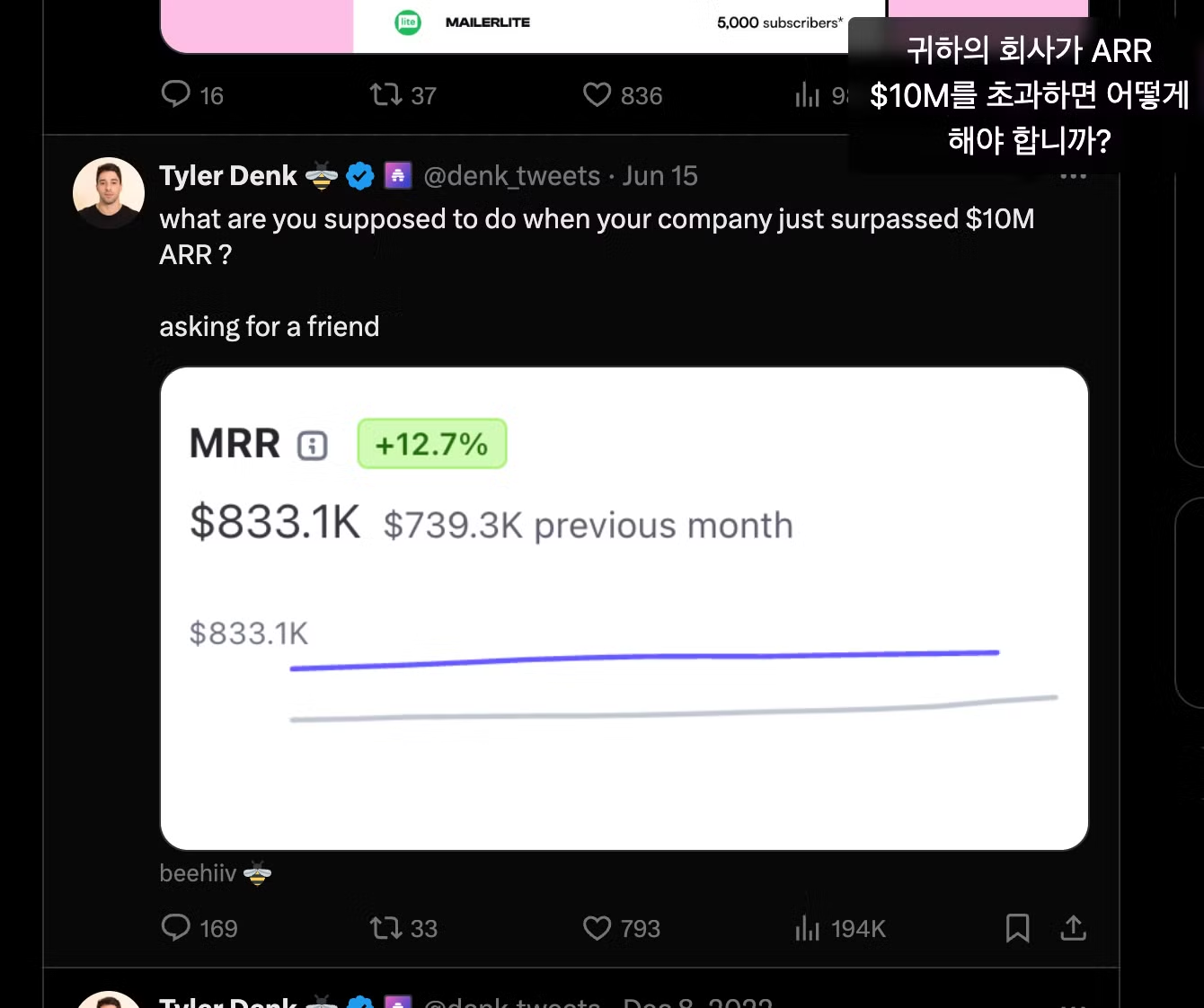Retweet the $10M ARR tweet
This screenshot has height=1008, width=1204.
pyautogui.click(x=386, y=927)
